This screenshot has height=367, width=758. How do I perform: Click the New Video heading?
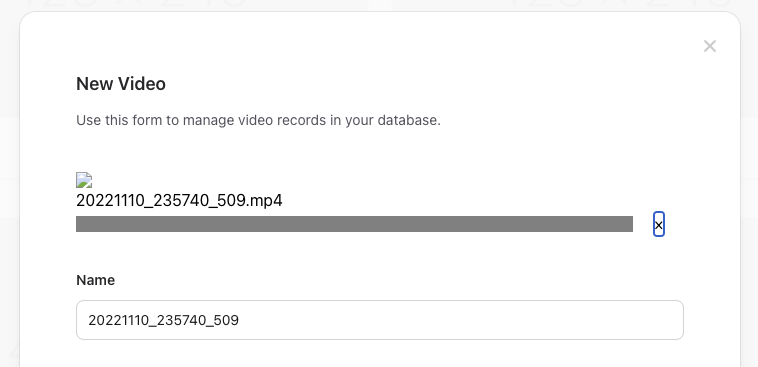[121, 84]
